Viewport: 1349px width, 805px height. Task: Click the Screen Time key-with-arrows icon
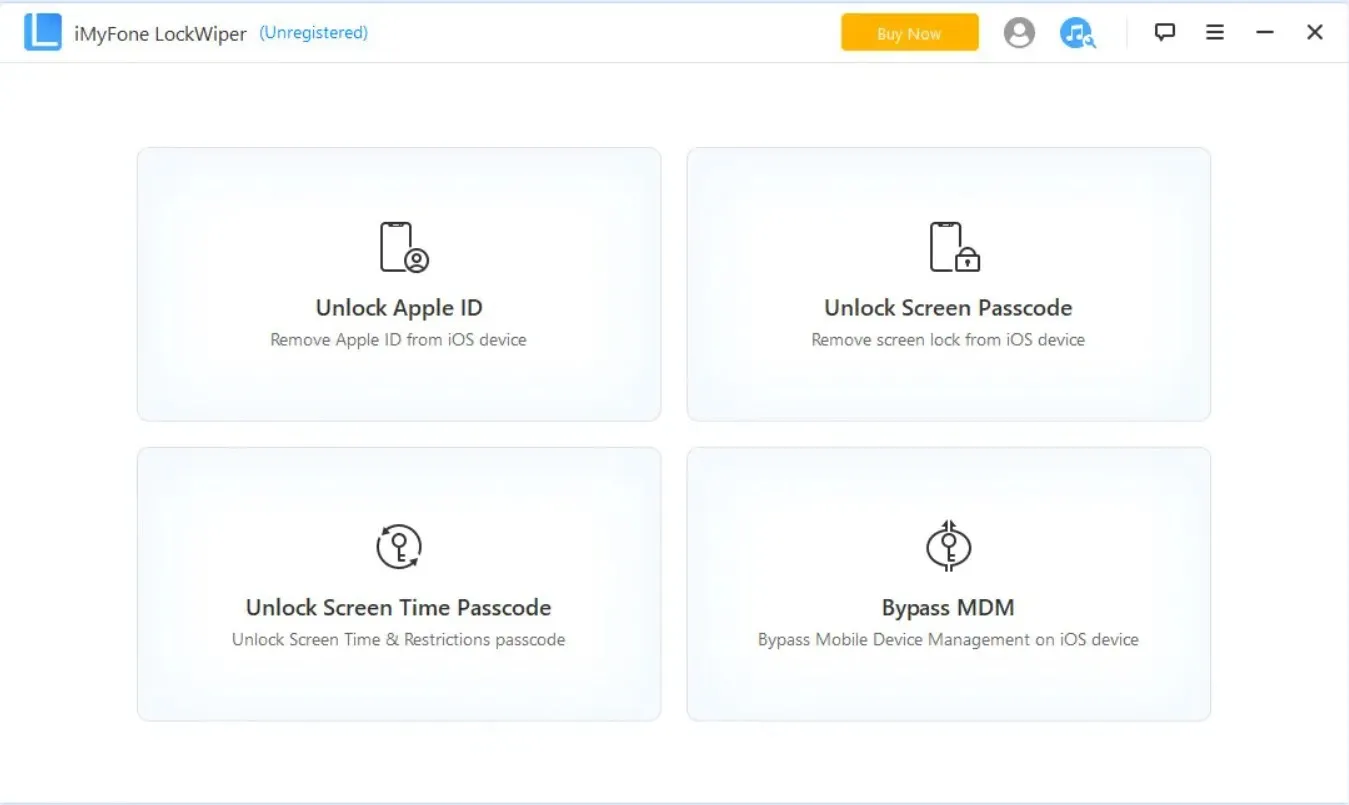tap(399, 547)
